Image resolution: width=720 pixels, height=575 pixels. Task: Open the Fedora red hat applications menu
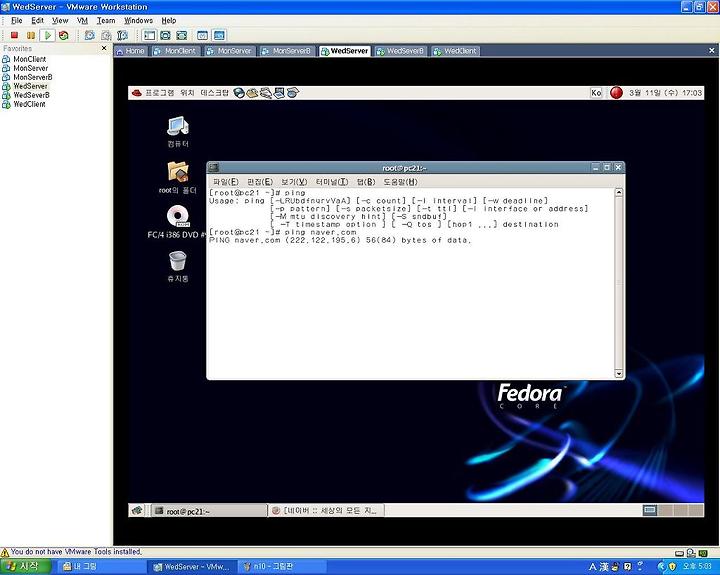tap(137, 93)
